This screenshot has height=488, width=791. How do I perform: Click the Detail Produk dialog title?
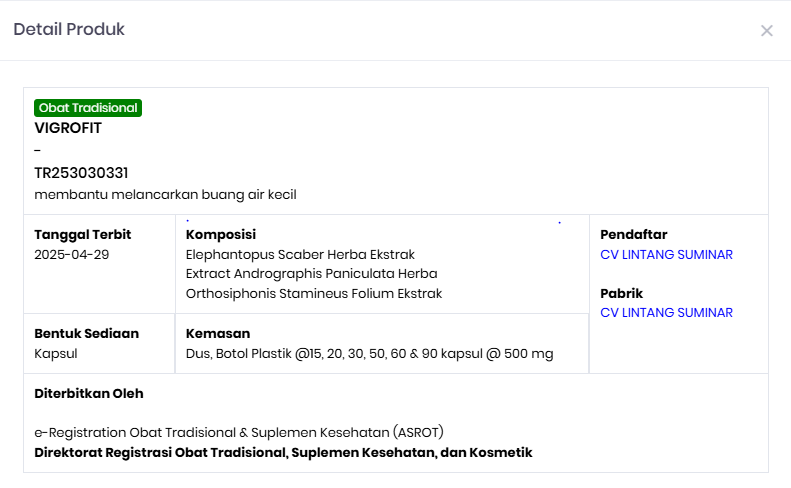click(69, 30)
